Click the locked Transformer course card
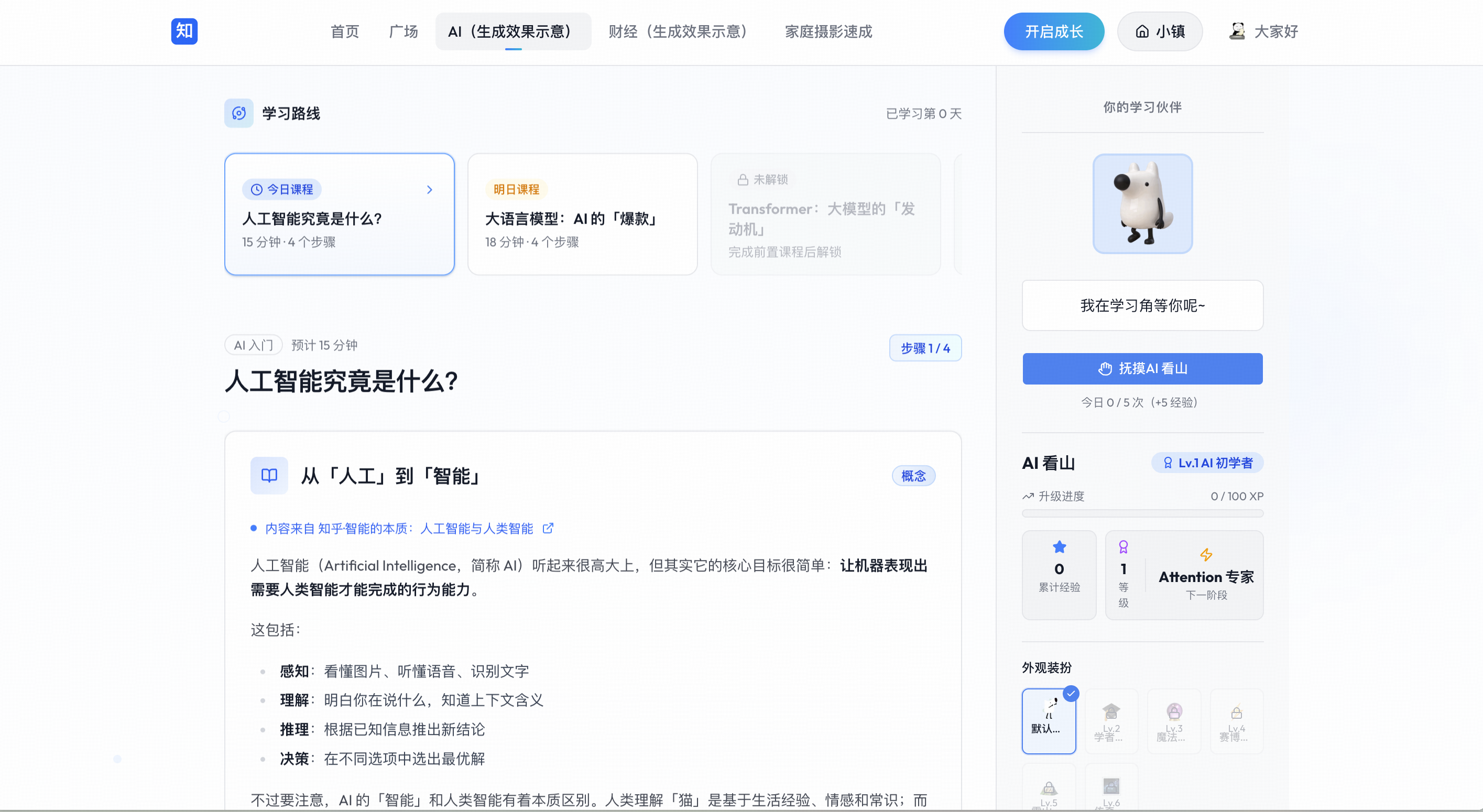Image resolution: width=1483 pixels, height=812 pixels. coord(825,214)
